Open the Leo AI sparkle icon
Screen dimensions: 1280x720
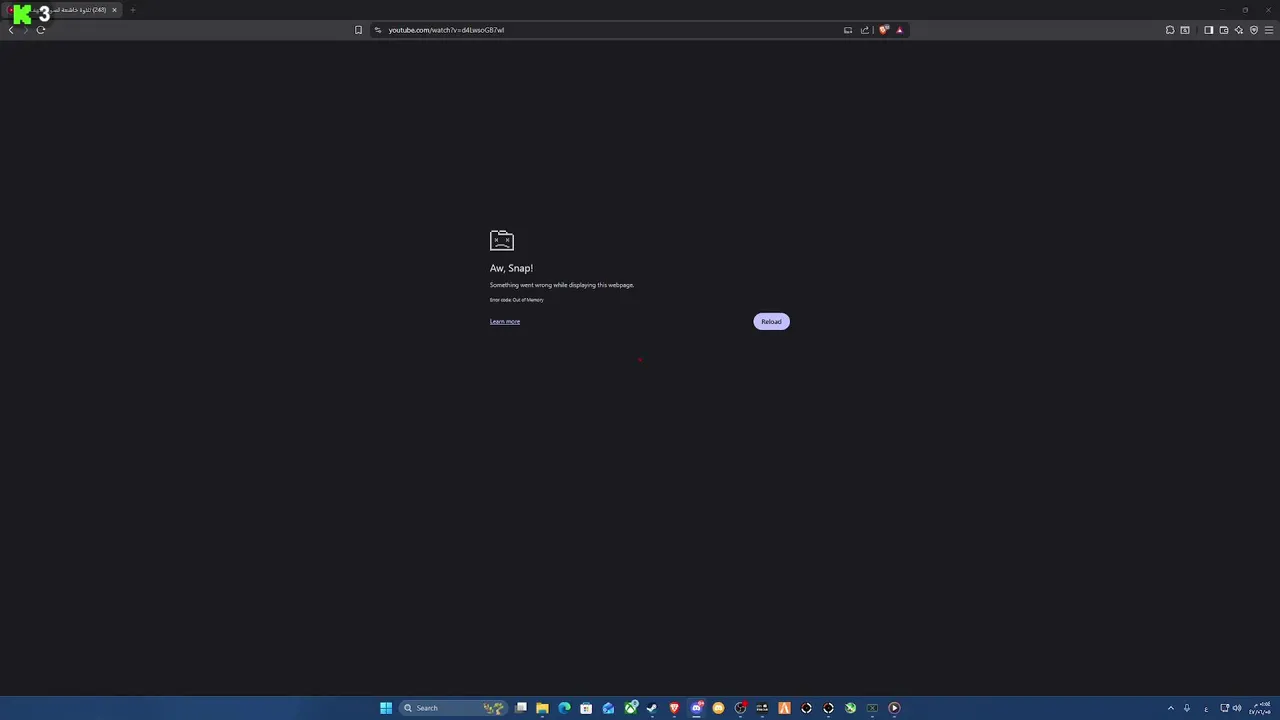[1238, 30]
